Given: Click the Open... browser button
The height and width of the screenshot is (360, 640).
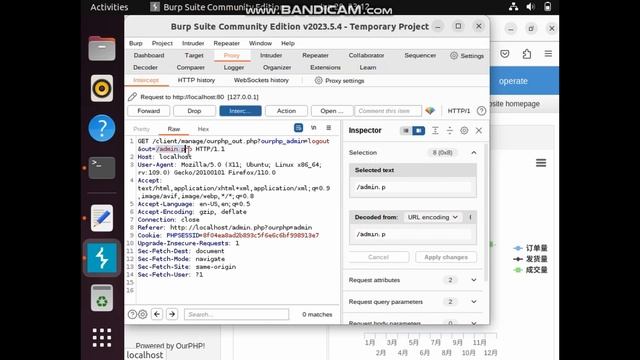Looking at the screenshot, I should (x=331, y=111).
